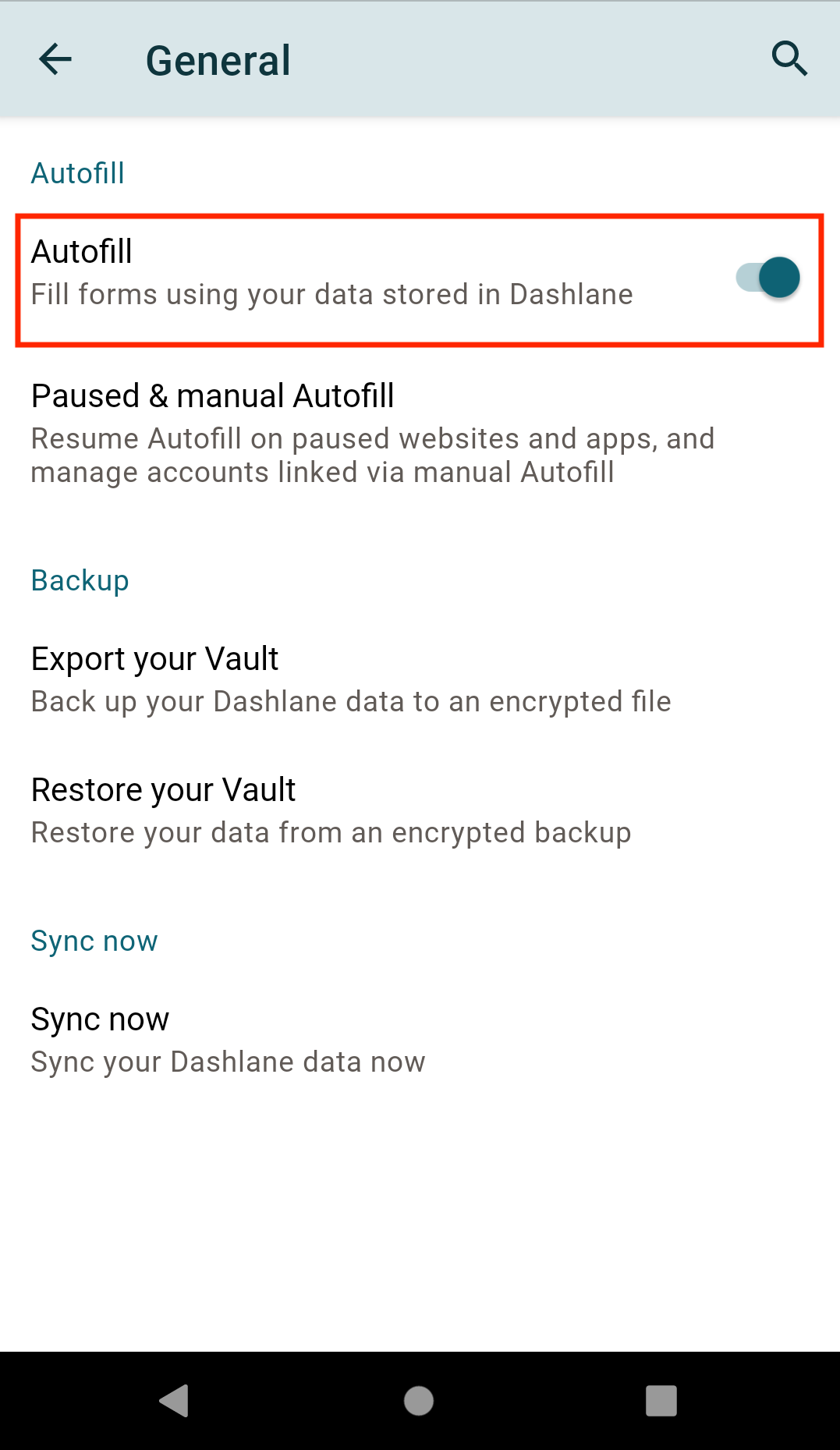The width and height of the screenshot is (840, 1450).
Task: Select the Autofill settings row
Action: click(x=351, y=273)
